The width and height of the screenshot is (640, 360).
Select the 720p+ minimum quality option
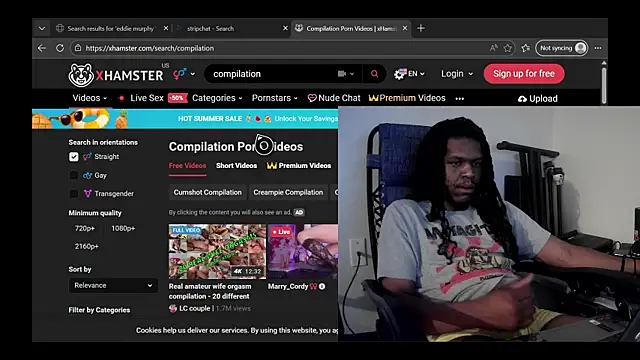(85, 229)
